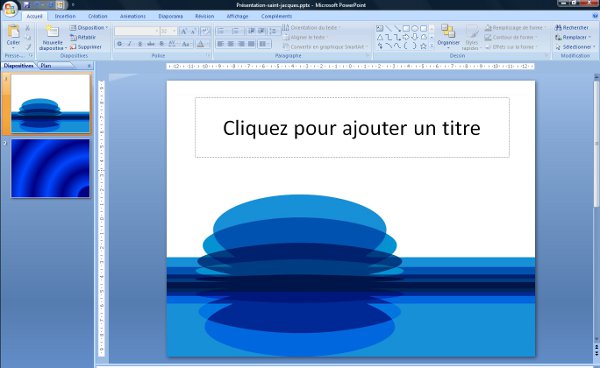Click the Nouvelle diapositive icon
600x368 pixels.
52,32
